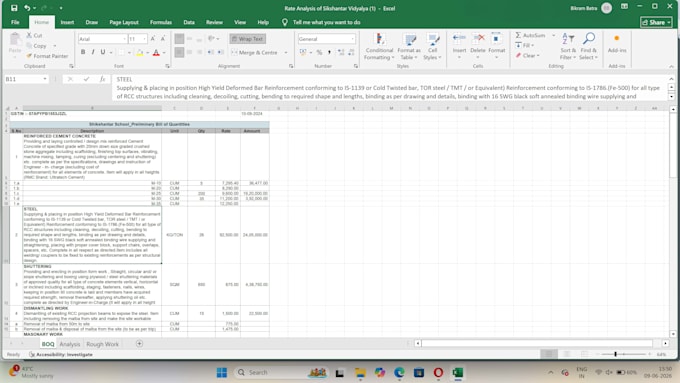The image size is (680, 383).
Task: Click Accessibility: Investigate in the status bar
Action: [x=61, y=355]
